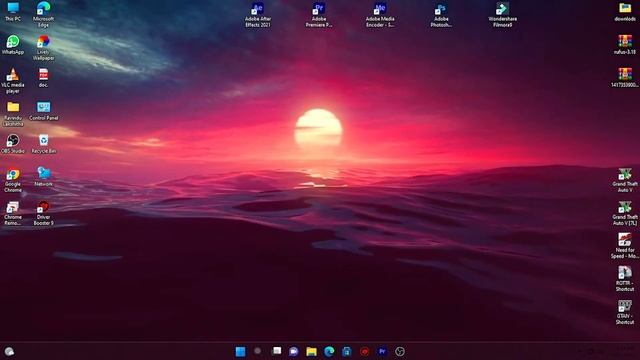The width and height of the screenshot is (640, 360).
Task: Select the downloads folder on the desktop
Action: [625, 12]
